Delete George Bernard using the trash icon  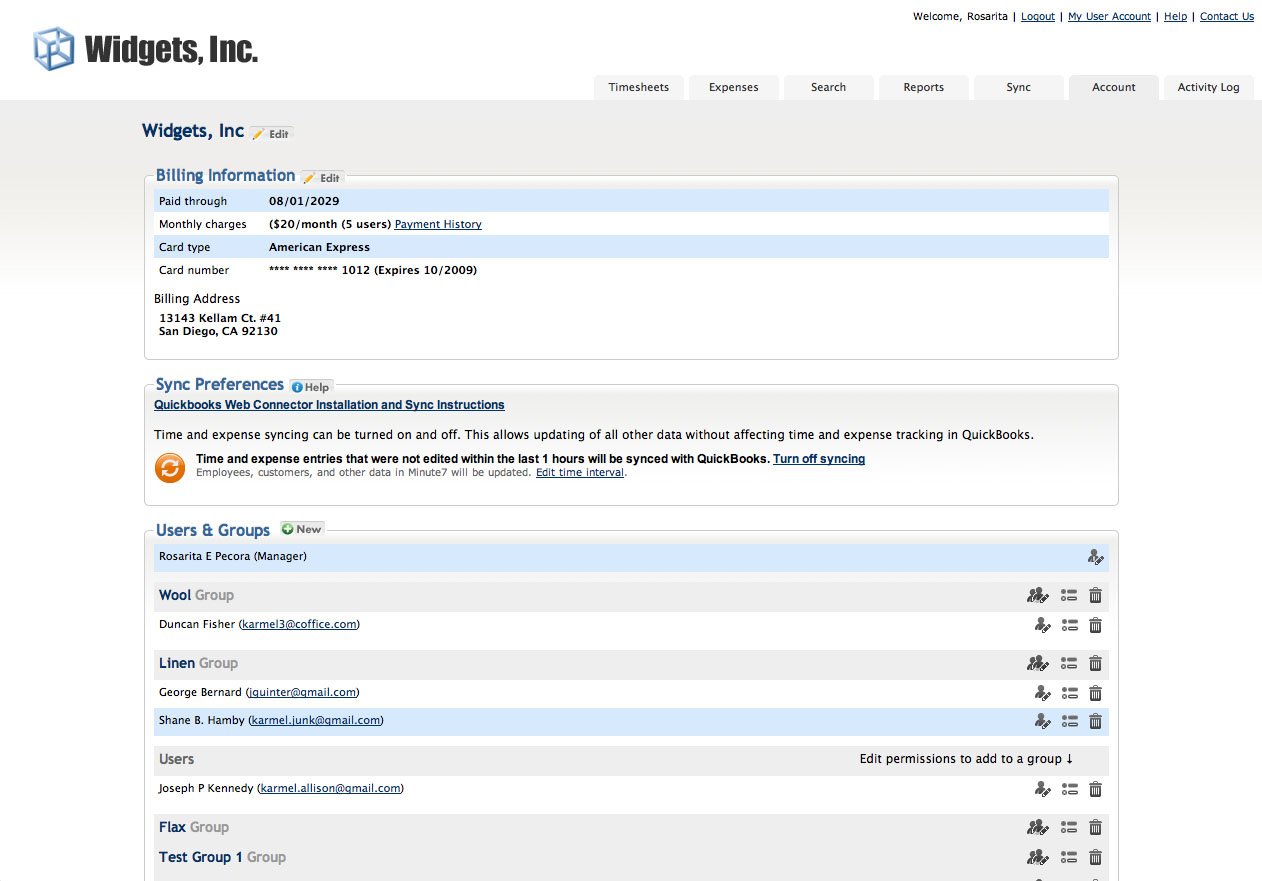pyautogui.click(x=1095, y=693)
